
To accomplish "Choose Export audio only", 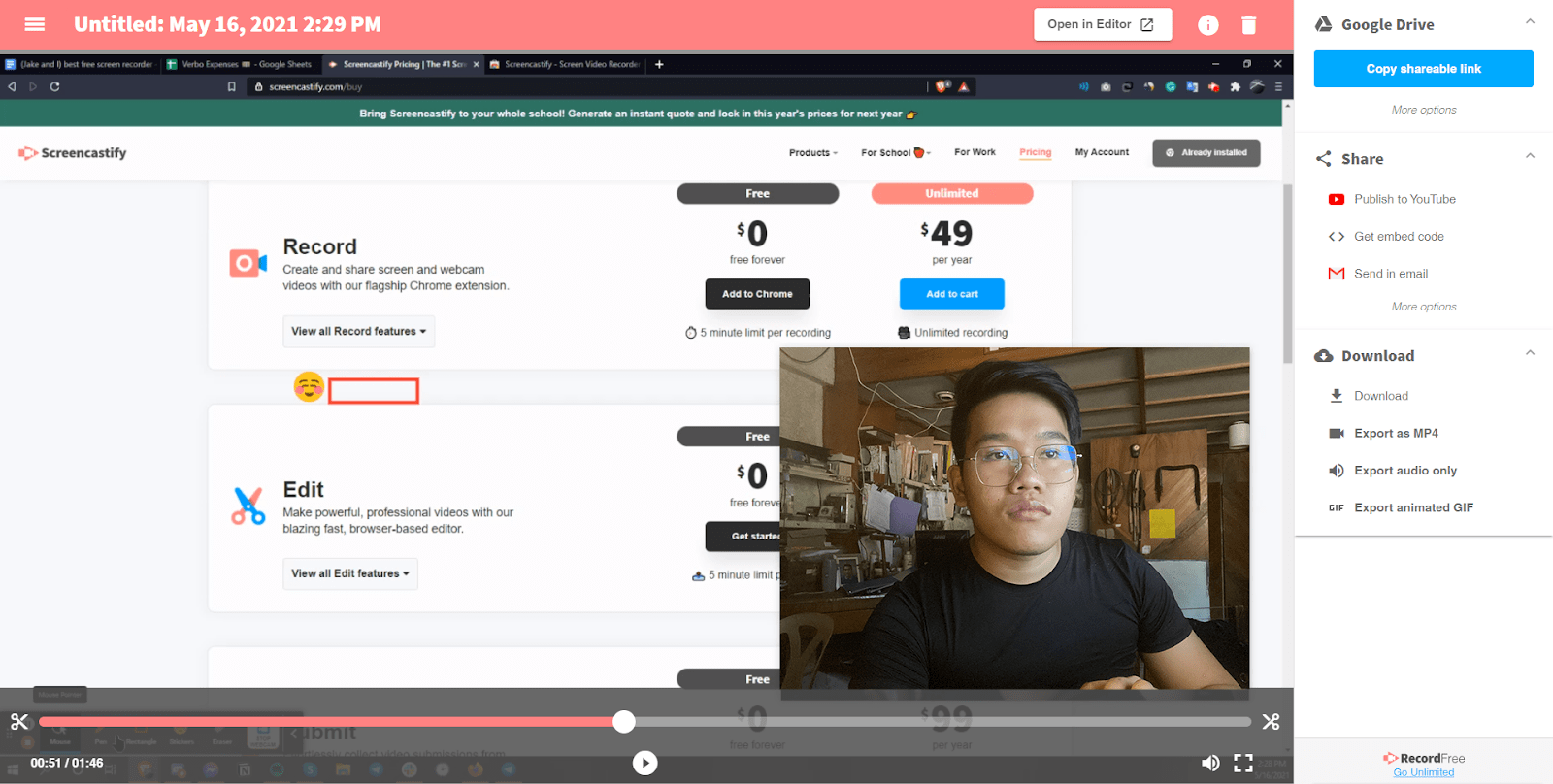I will (1405, 471).
